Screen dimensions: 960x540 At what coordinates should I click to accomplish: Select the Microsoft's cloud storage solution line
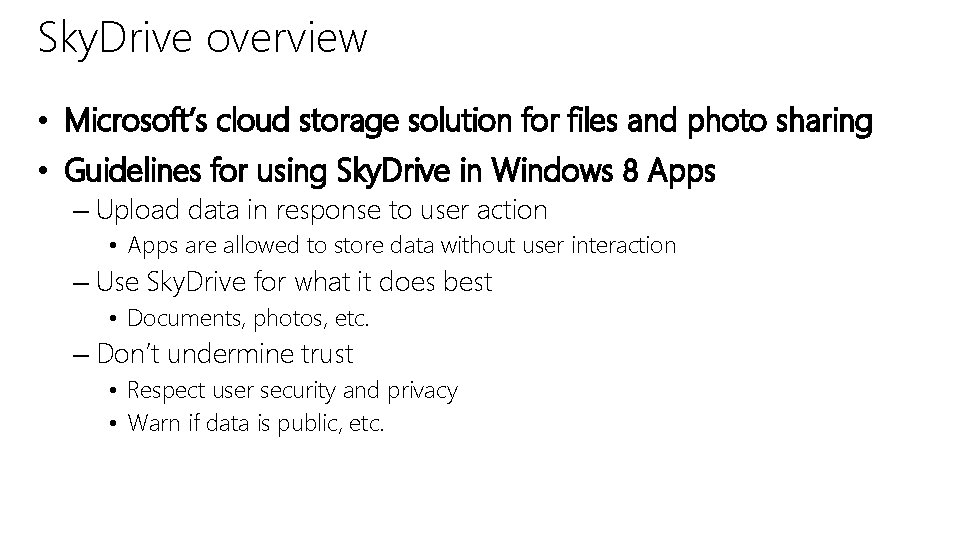(x=468, y=121)
